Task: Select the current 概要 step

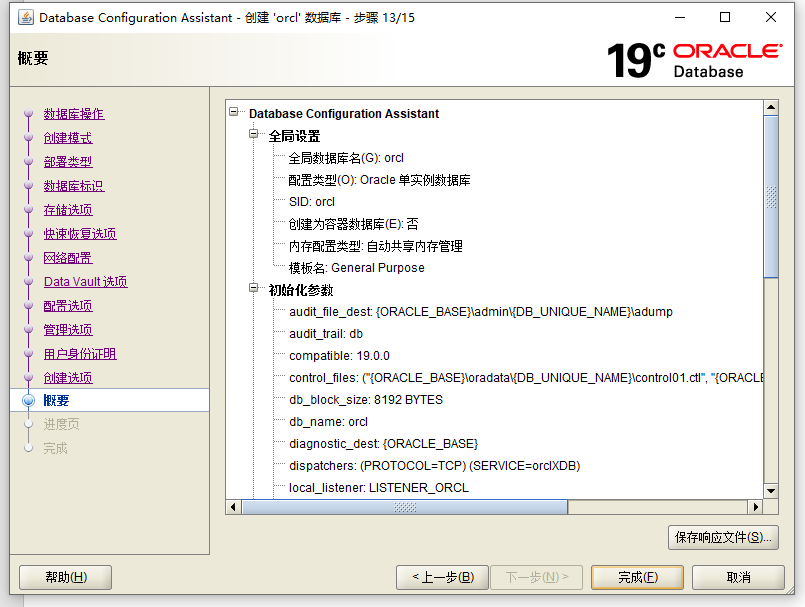Action: [x=56, y=401]
